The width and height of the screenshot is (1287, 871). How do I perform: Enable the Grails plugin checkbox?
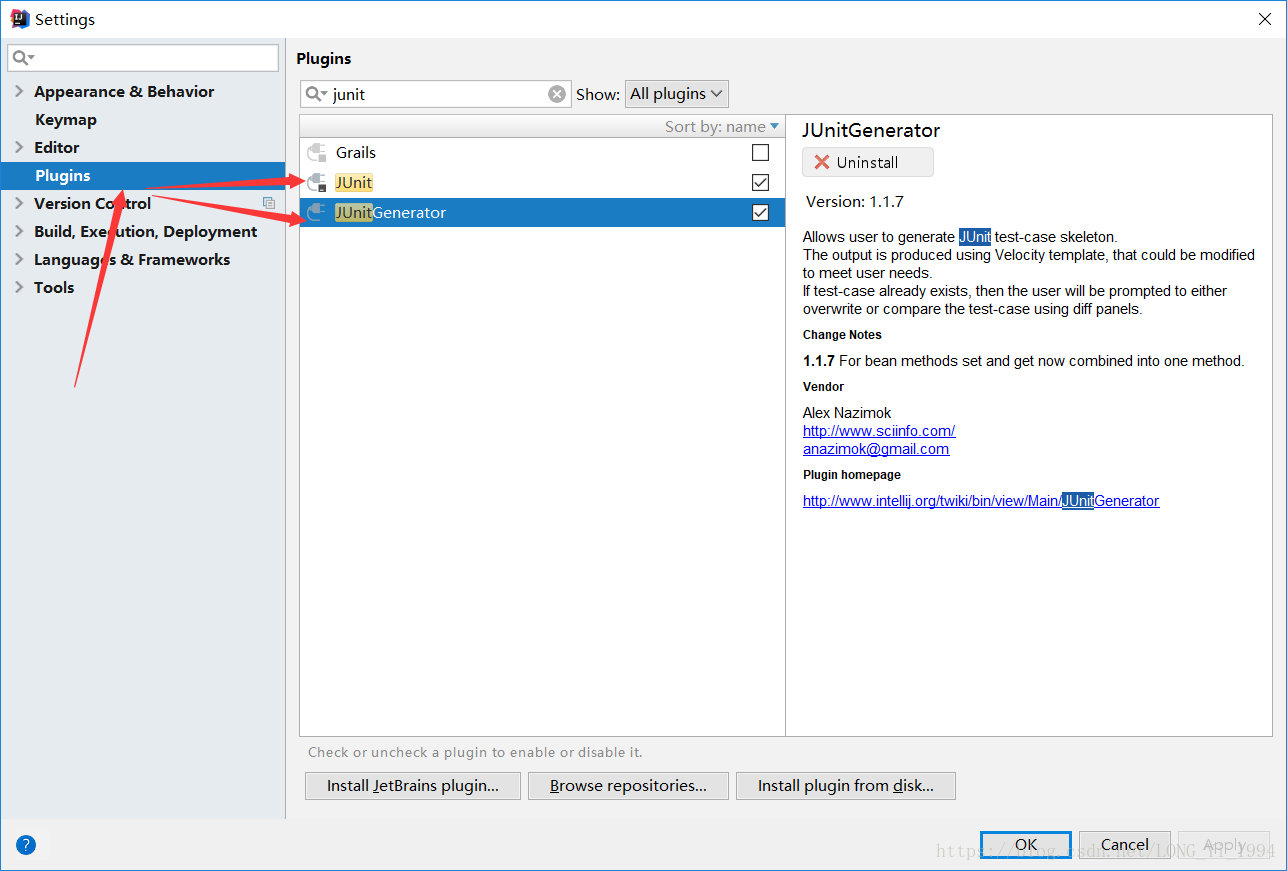pyautogui.click(x=761, y=153)
